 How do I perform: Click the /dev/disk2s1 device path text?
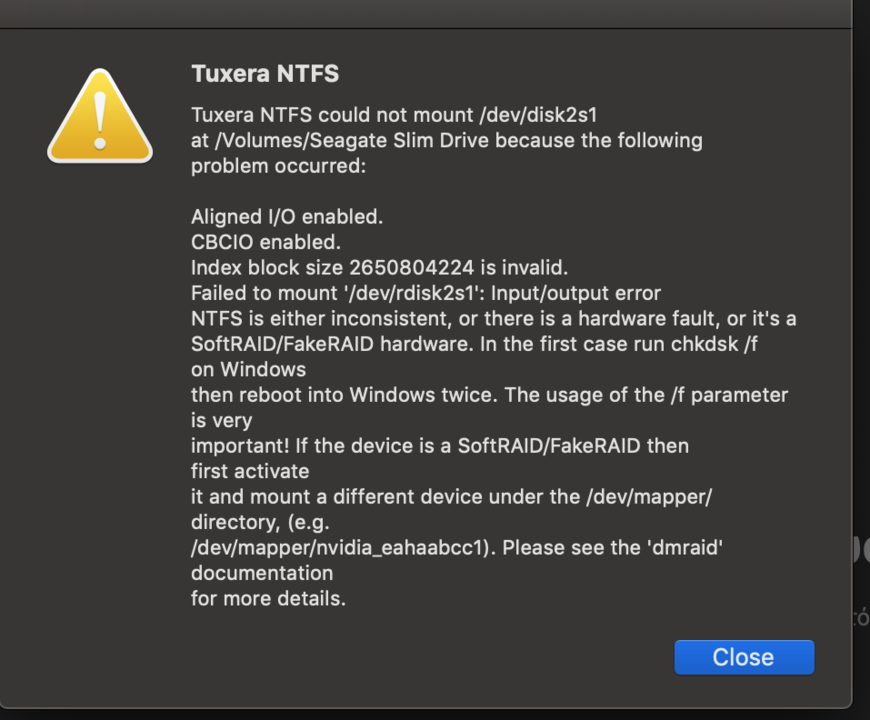click(x=538, y=115)
